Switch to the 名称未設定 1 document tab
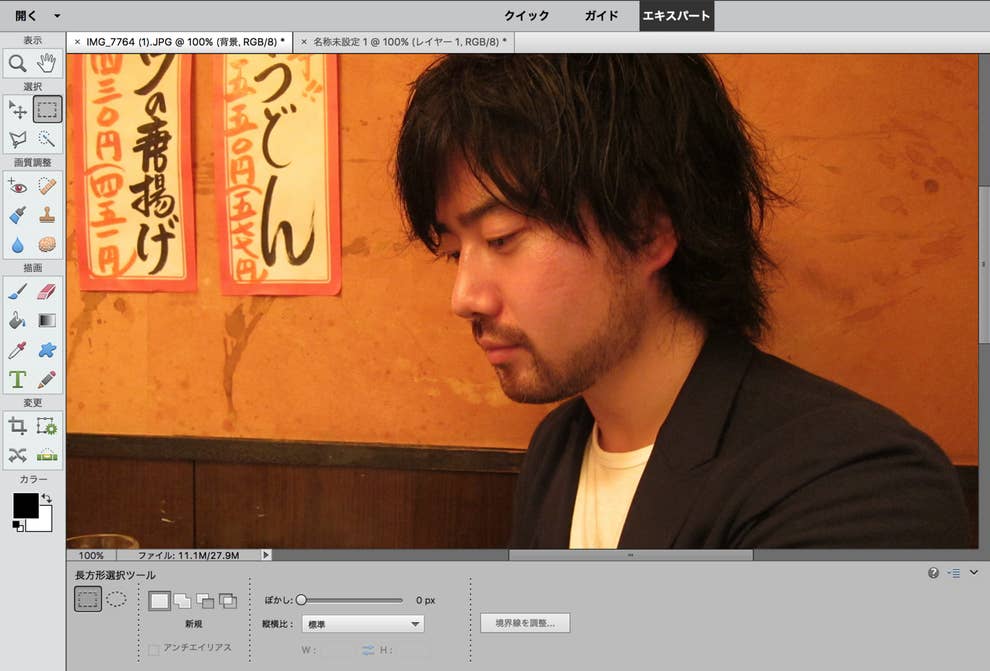 (x=408, y=42)
